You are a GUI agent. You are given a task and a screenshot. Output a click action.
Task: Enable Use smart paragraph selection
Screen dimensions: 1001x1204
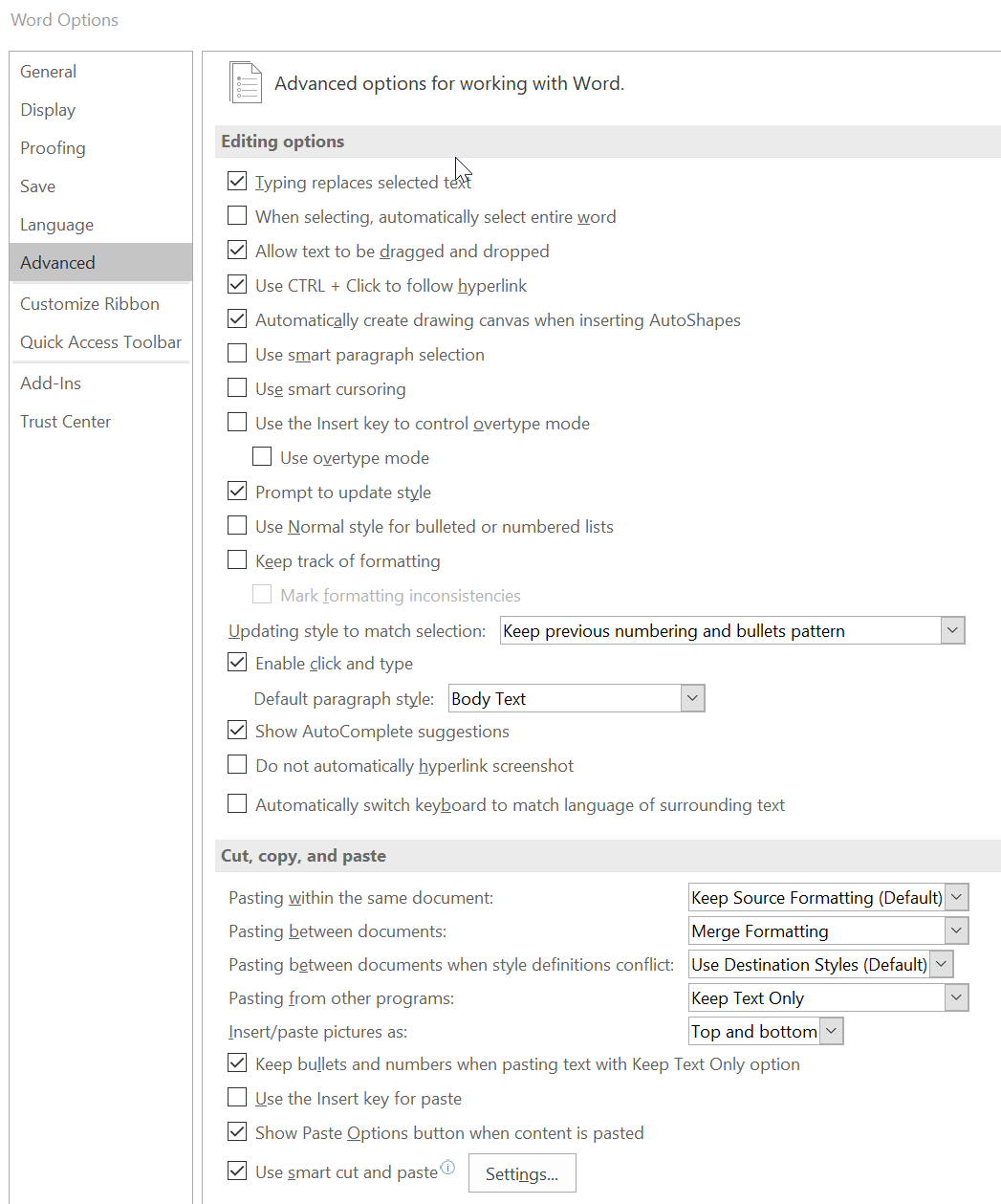237,354
